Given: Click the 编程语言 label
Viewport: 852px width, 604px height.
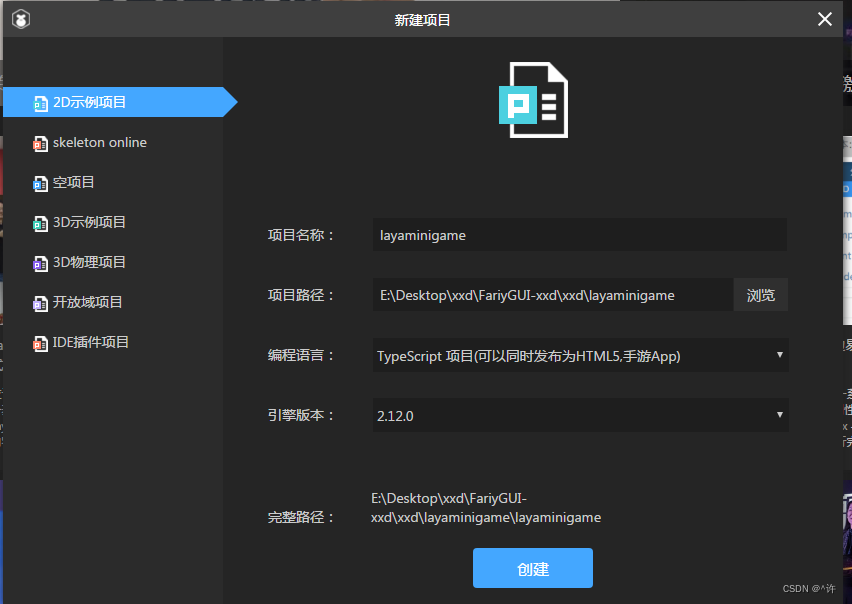Looking at the screenshot, I should coord(300,355).
